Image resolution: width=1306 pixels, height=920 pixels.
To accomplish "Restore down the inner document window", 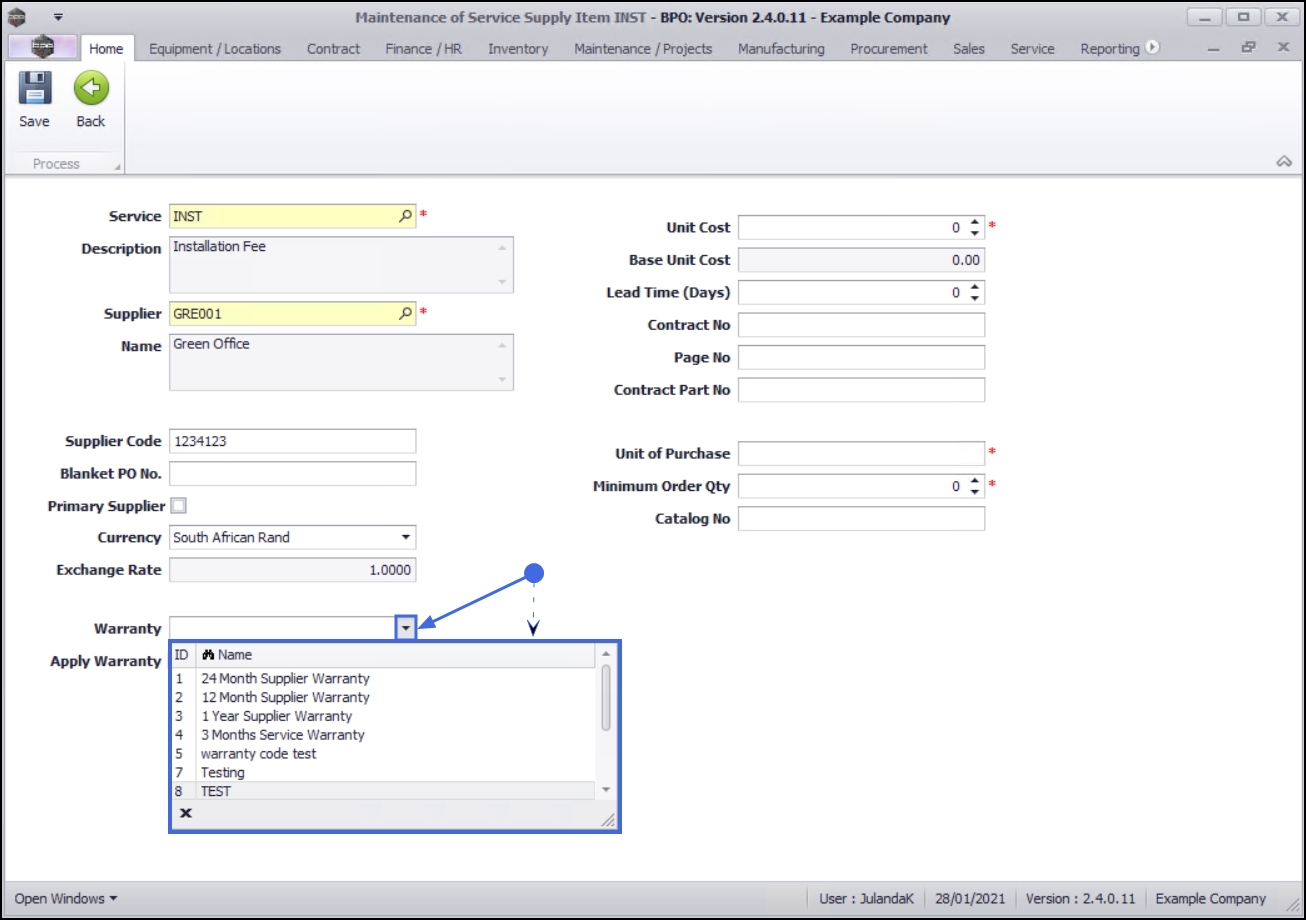I will (1248, 48).
